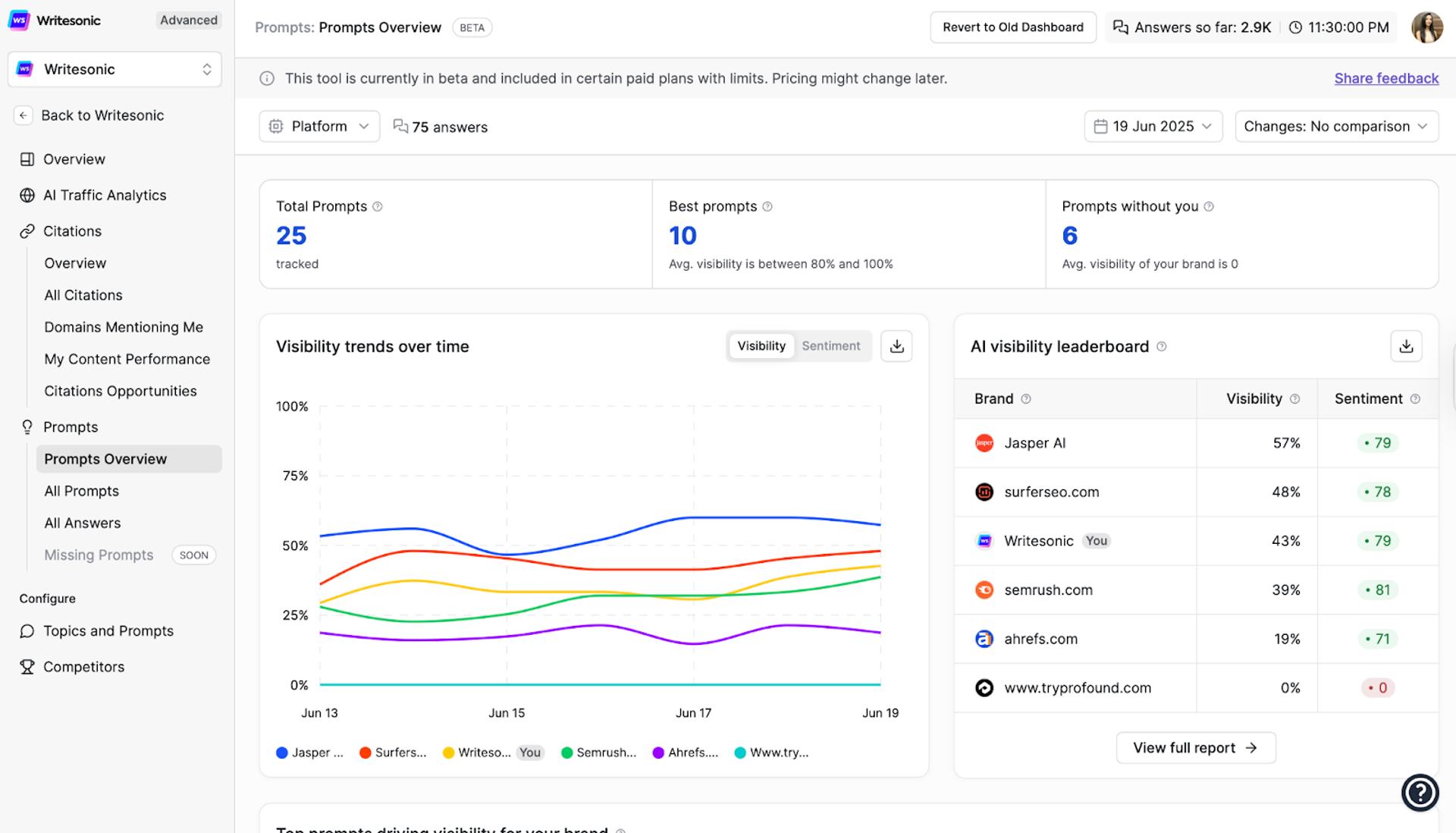1456x833 pixels.
Task: Click the Share feedback link
Action: [1386, 78]
